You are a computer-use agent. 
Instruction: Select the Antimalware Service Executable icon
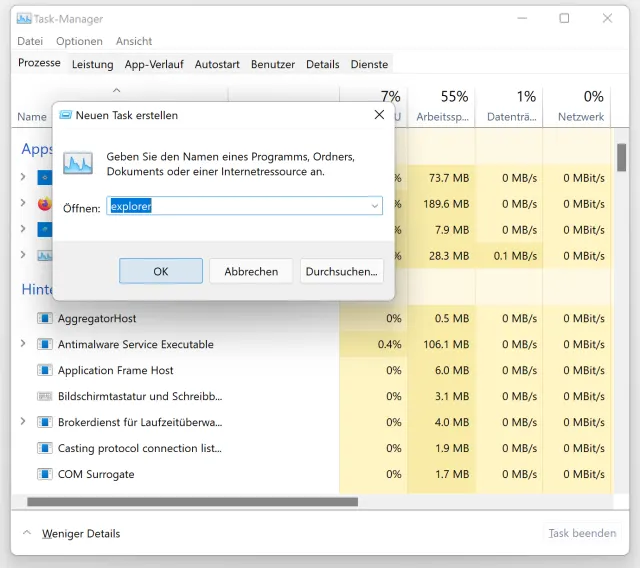pos(44,344)
